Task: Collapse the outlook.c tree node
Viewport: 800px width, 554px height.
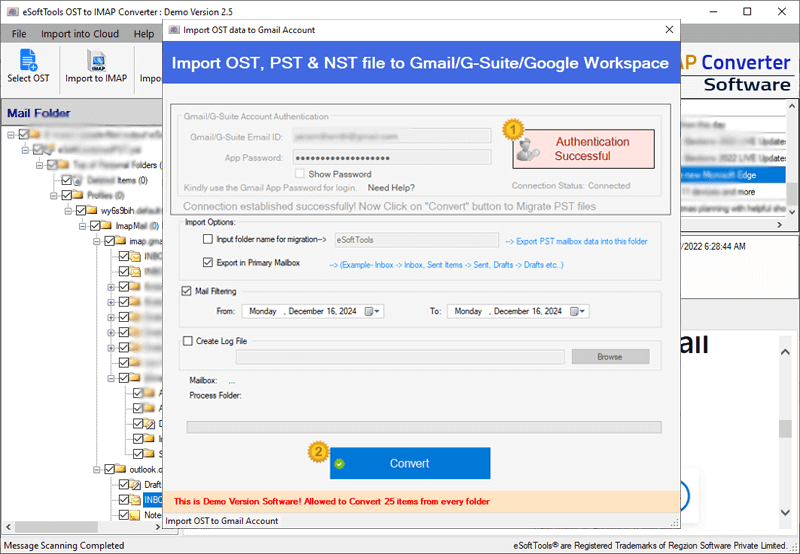Action: pos(97,469)
